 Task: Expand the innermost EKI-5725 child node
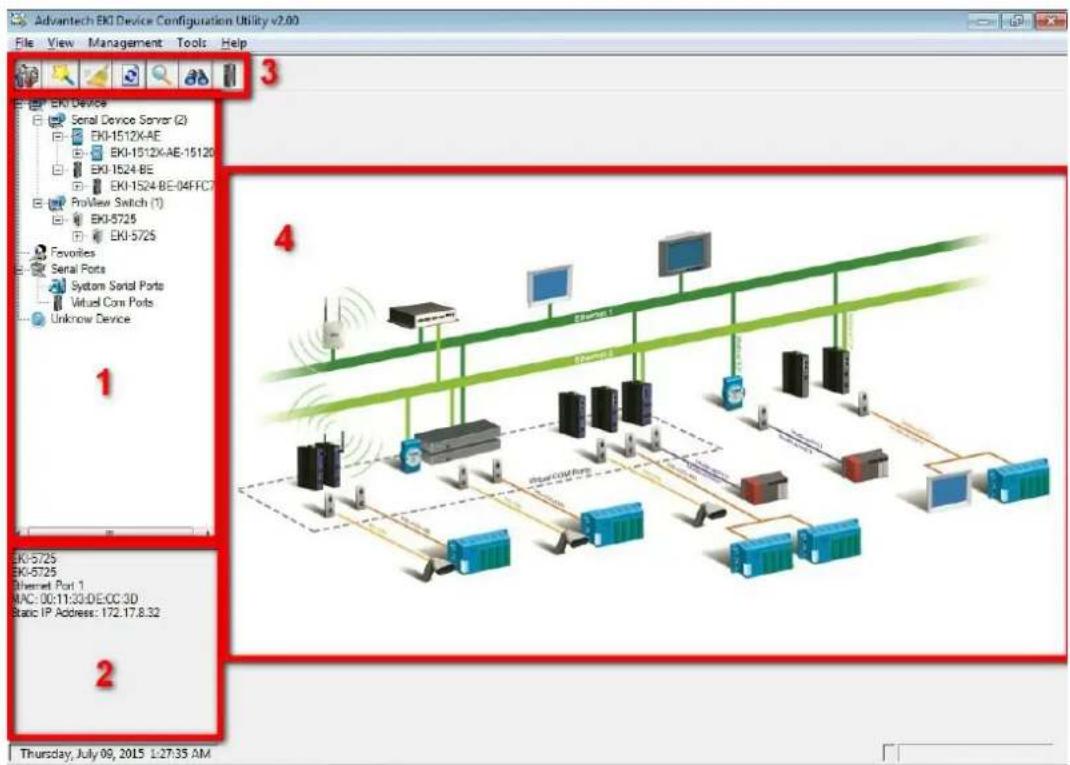pyautogui.click(x=78, y=236)
